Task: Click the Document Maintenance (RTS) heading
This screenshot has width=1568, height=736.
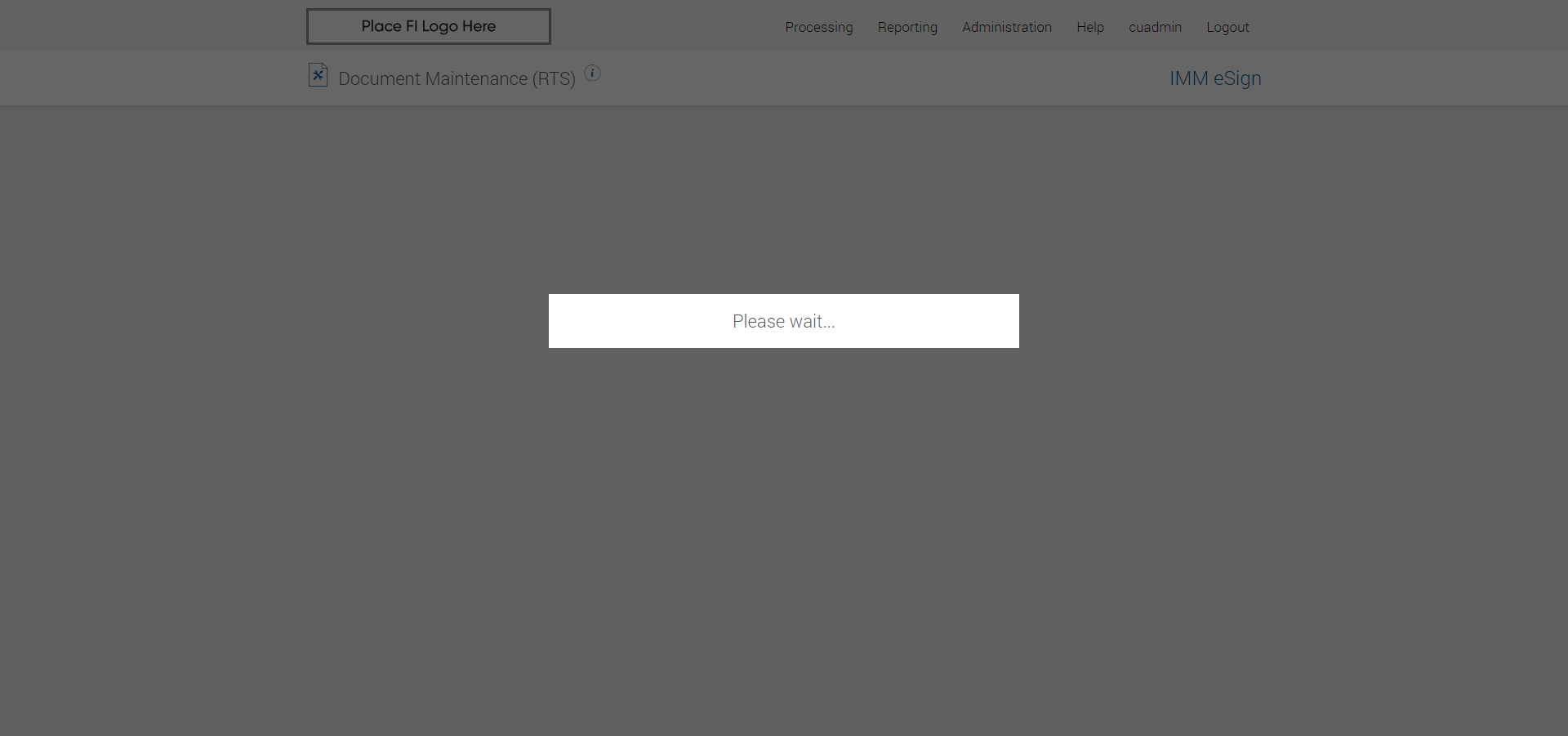Action: 457,78
